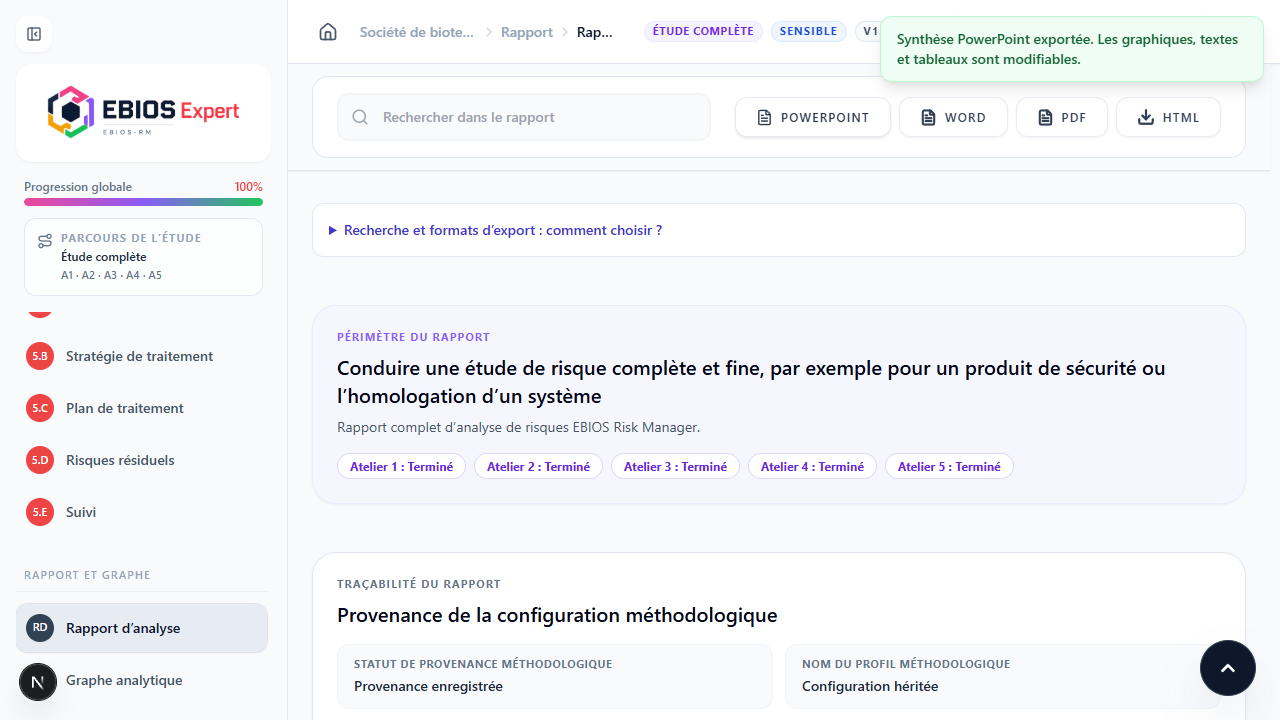Viewport: 1280px width, 720px height.
Task: Click the route icon in Parcours de l'étude
Action: click(45, 241)
